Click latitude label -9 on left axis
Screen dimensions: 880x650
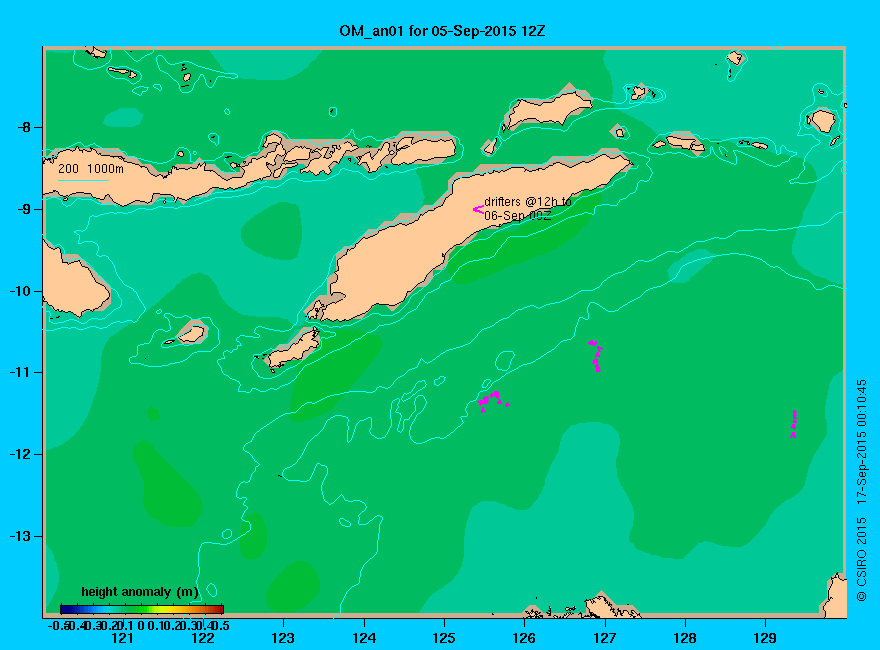pos(24,209)
